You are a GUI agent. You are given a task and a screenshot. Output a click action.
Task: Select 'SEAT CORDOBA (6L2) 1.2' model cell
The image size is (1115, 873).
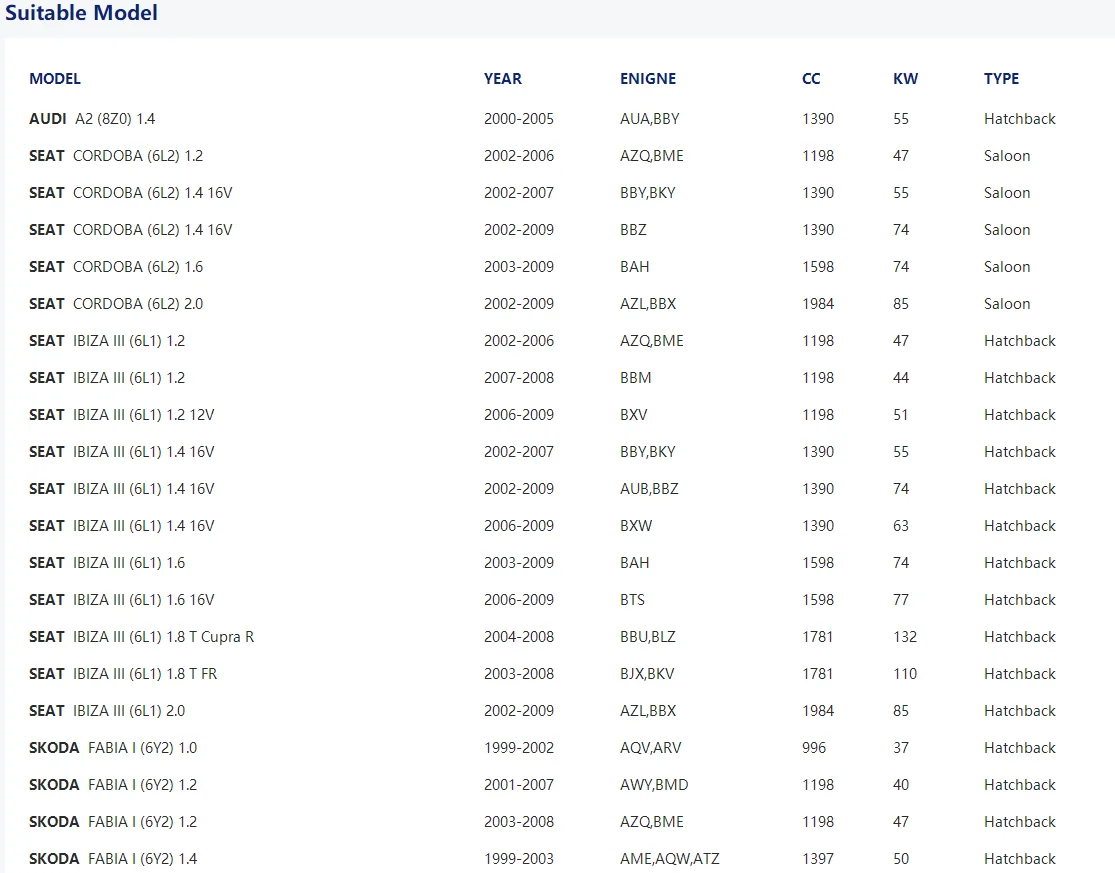coord(116,156)
